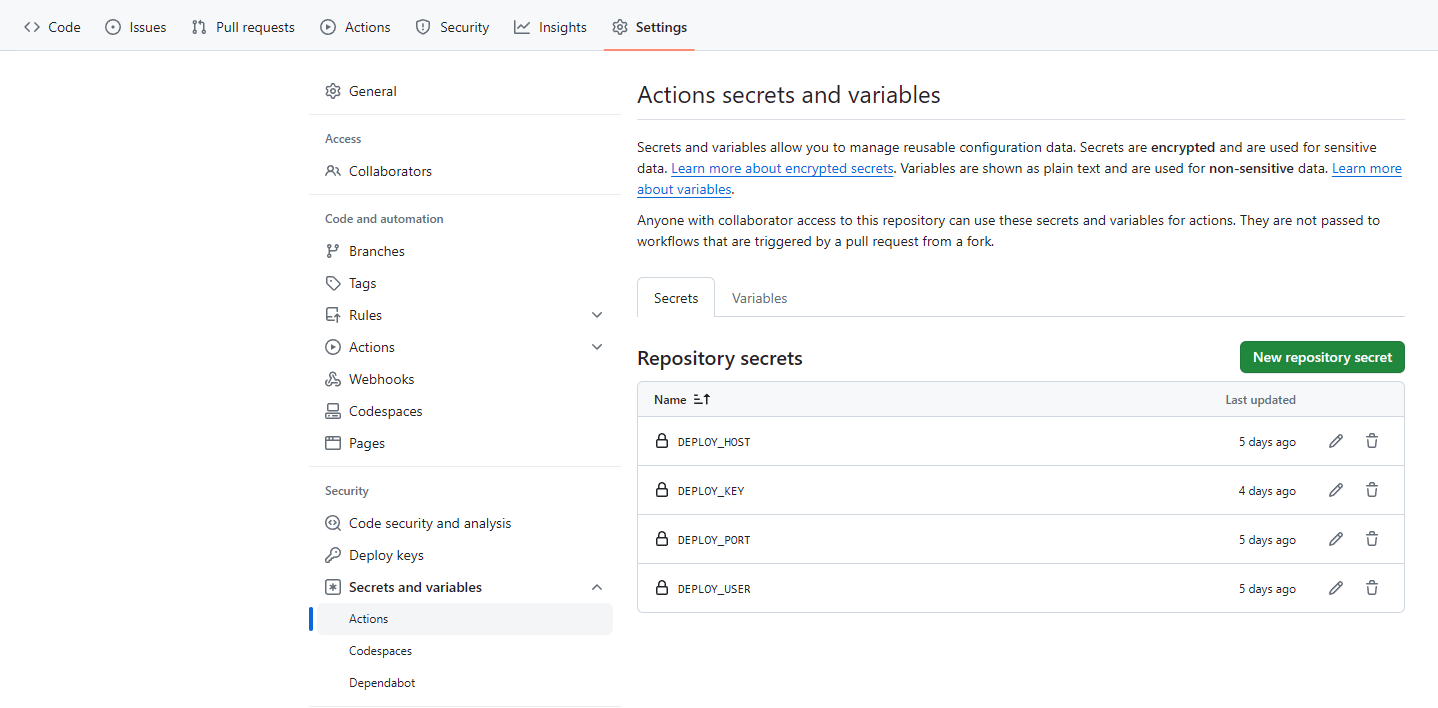The width and height of the screenshot is (1438, 708).
Task: Edit the DEPLOY_USER secret via pencil icon
Action: point(1335,588)
